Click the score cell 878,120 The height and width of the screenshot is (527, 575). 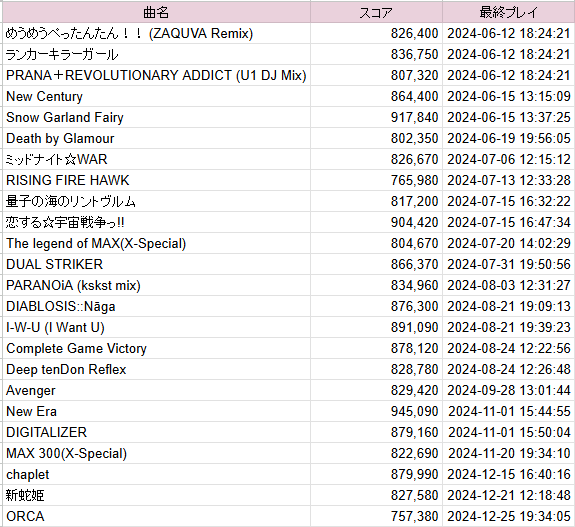(376, 348)
